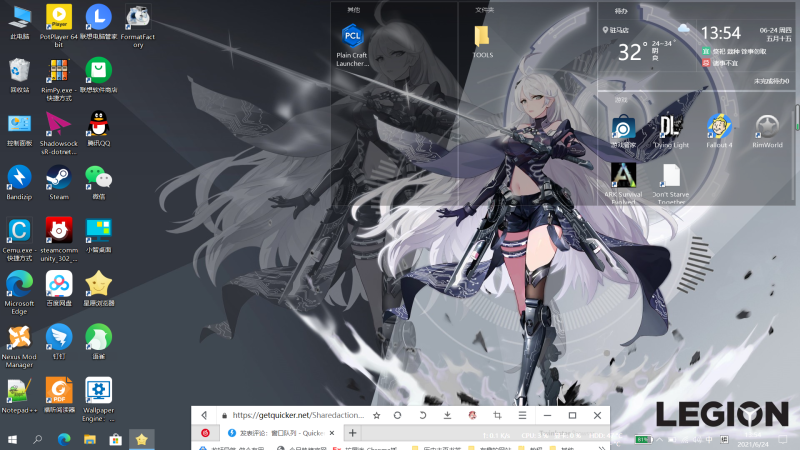
Task: Open the Windows Start menu
Action: pos(12,439)
